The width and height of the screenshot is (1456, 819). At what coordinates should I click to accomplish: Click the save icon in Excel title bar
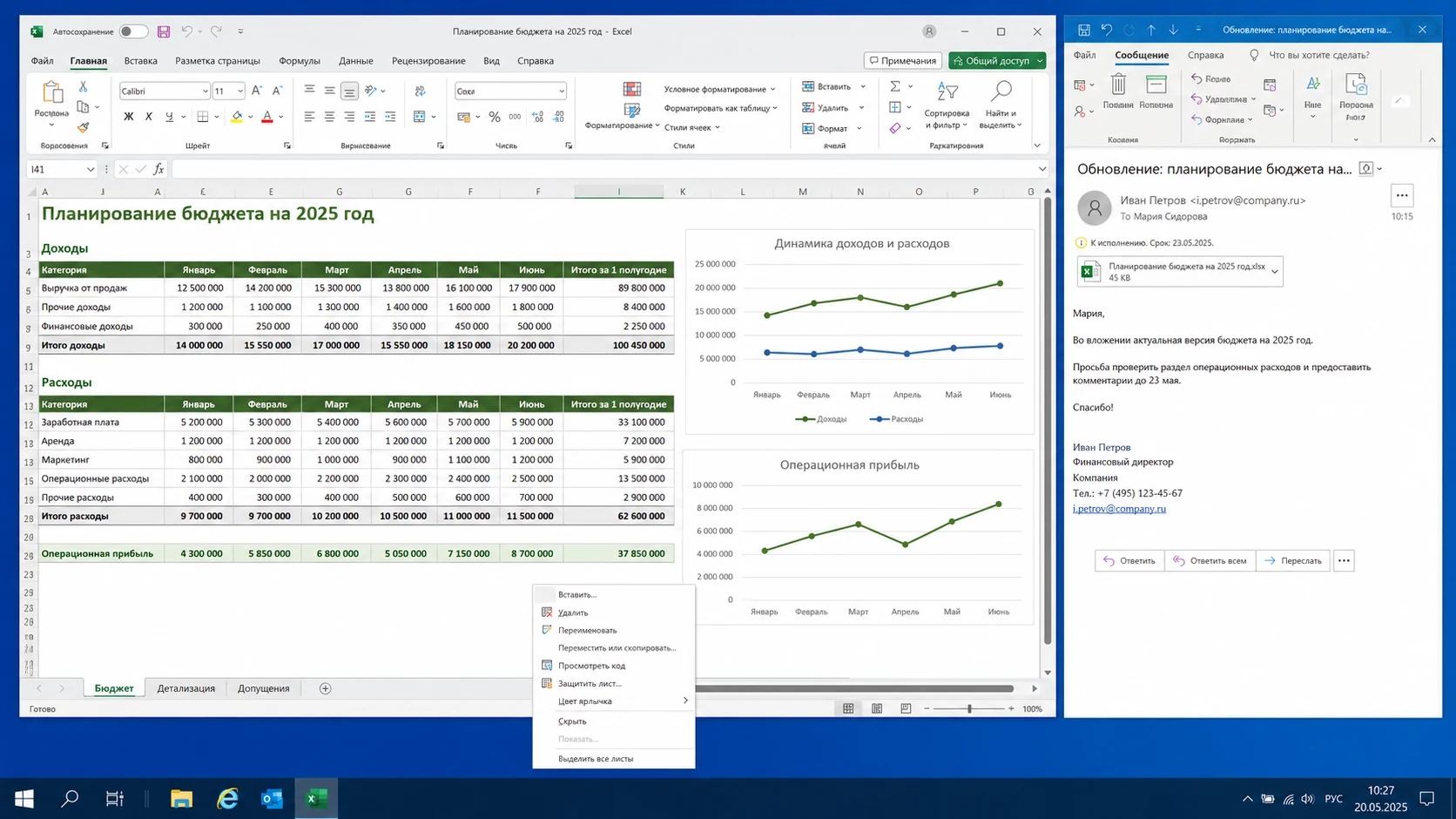164,31
